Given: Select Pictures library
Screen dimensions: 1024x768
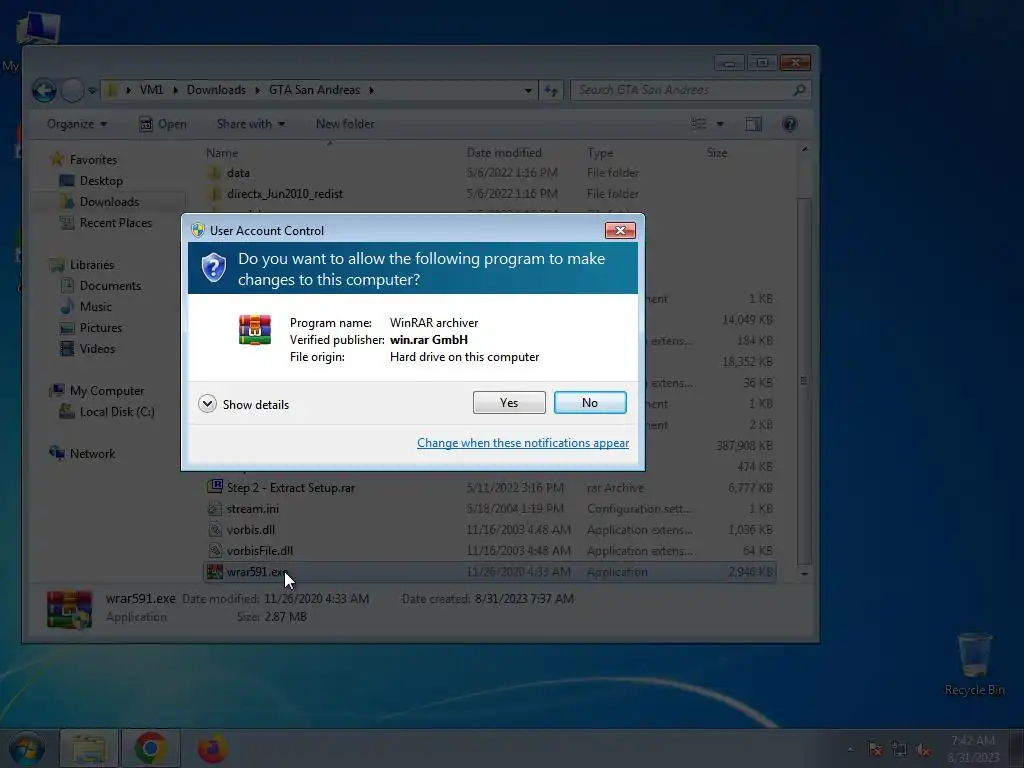Looking at the screenshot, I should (x=101, y=328).
